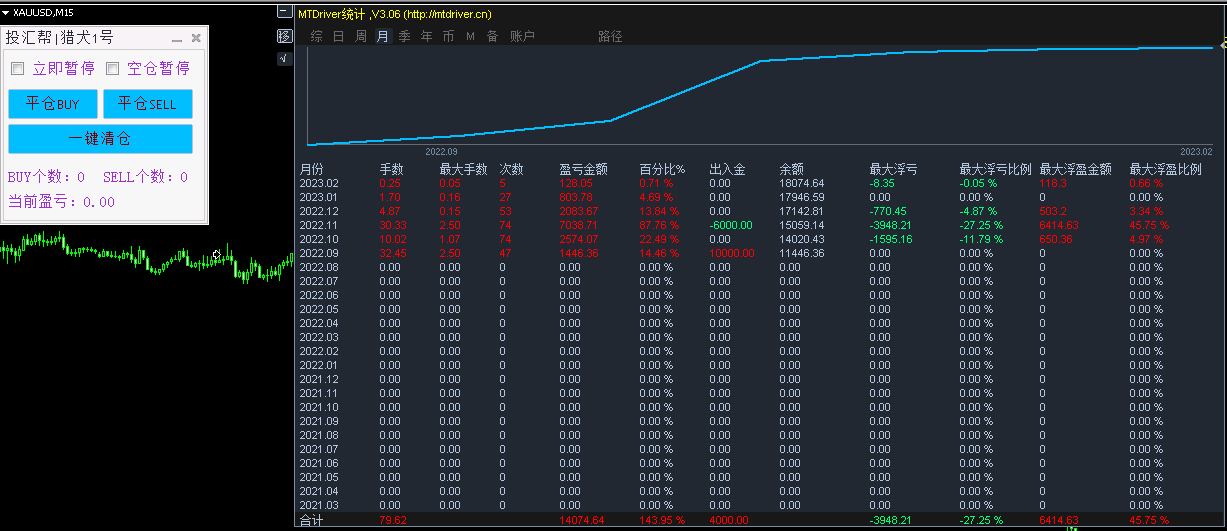Open the mtdriver.cn link in title

point(447,14)
